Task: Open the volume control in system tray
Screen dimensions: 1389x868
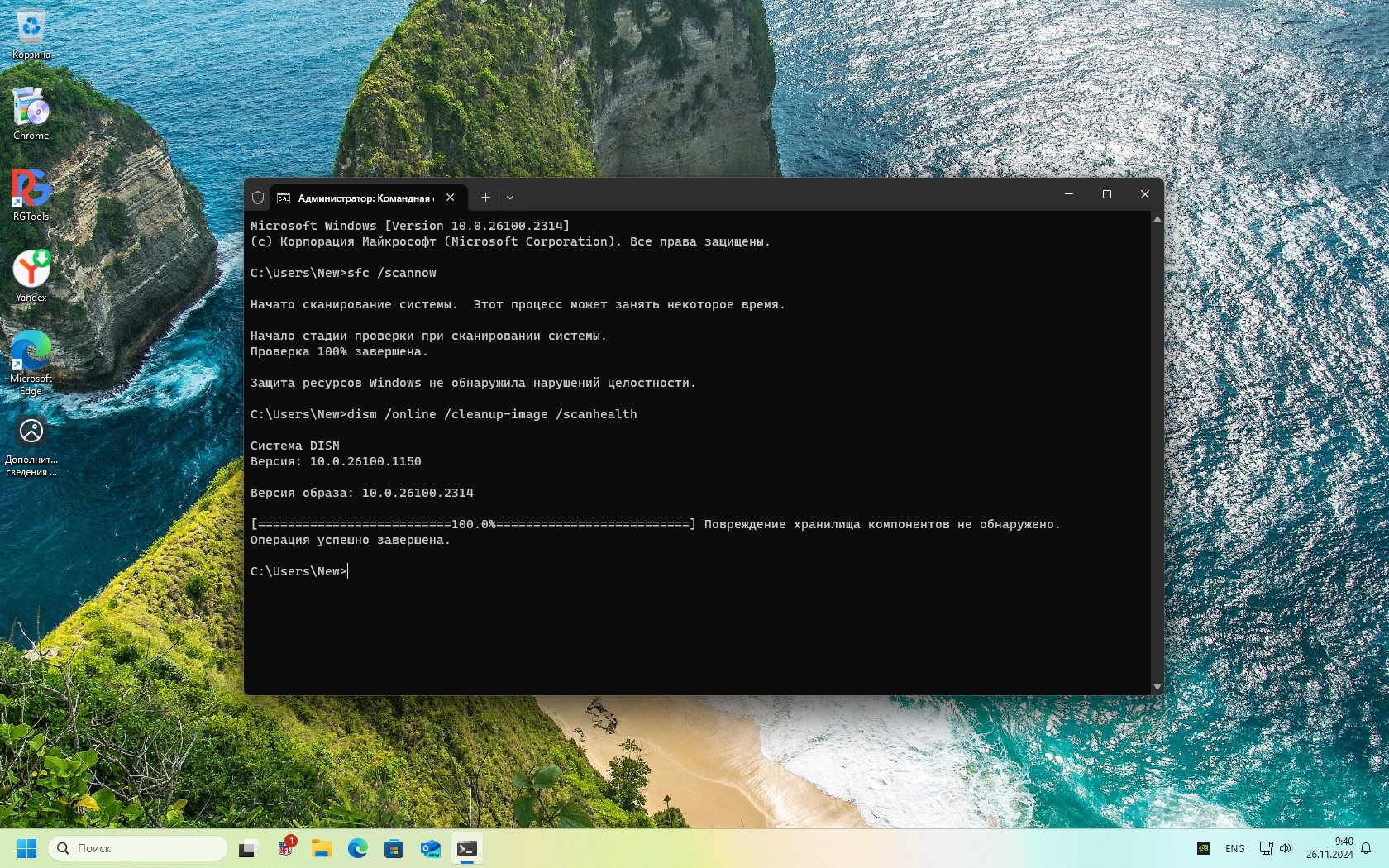Action: tap(1286, 848)
